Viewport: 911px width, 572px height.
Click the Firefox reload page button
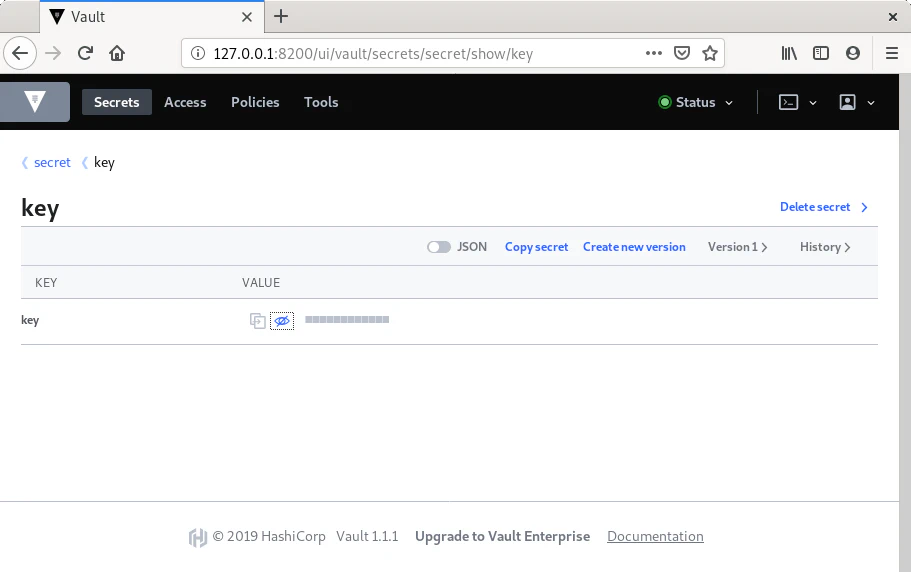click(x=86, y=53)
